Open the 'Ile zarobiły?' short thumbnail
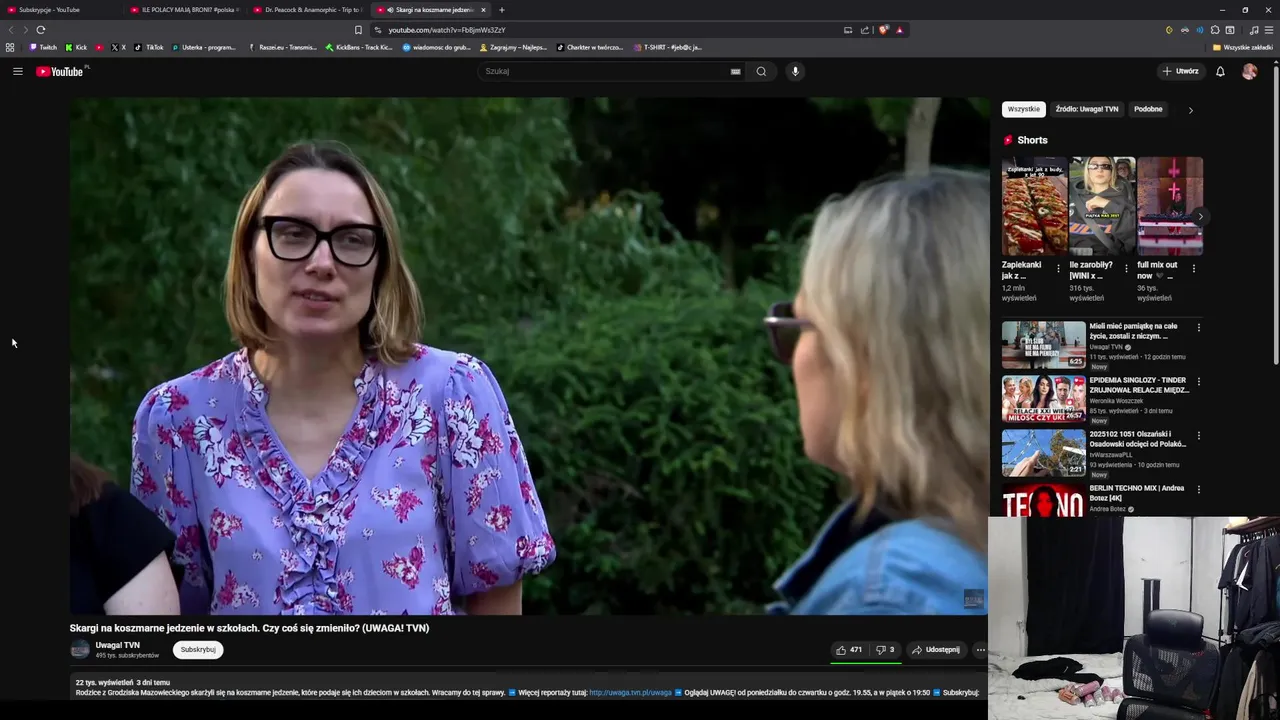Viewport: 1280px width, 720px height. (1102, 206)
